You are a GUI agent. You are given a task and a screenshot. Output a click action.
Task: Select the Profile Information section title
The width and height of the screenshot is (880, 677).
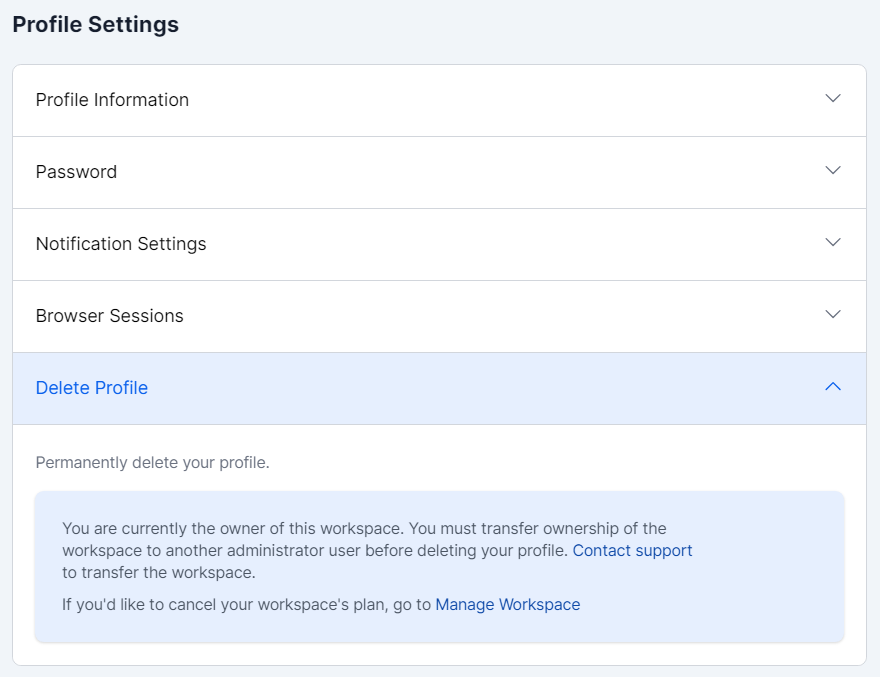click(112, 100)
